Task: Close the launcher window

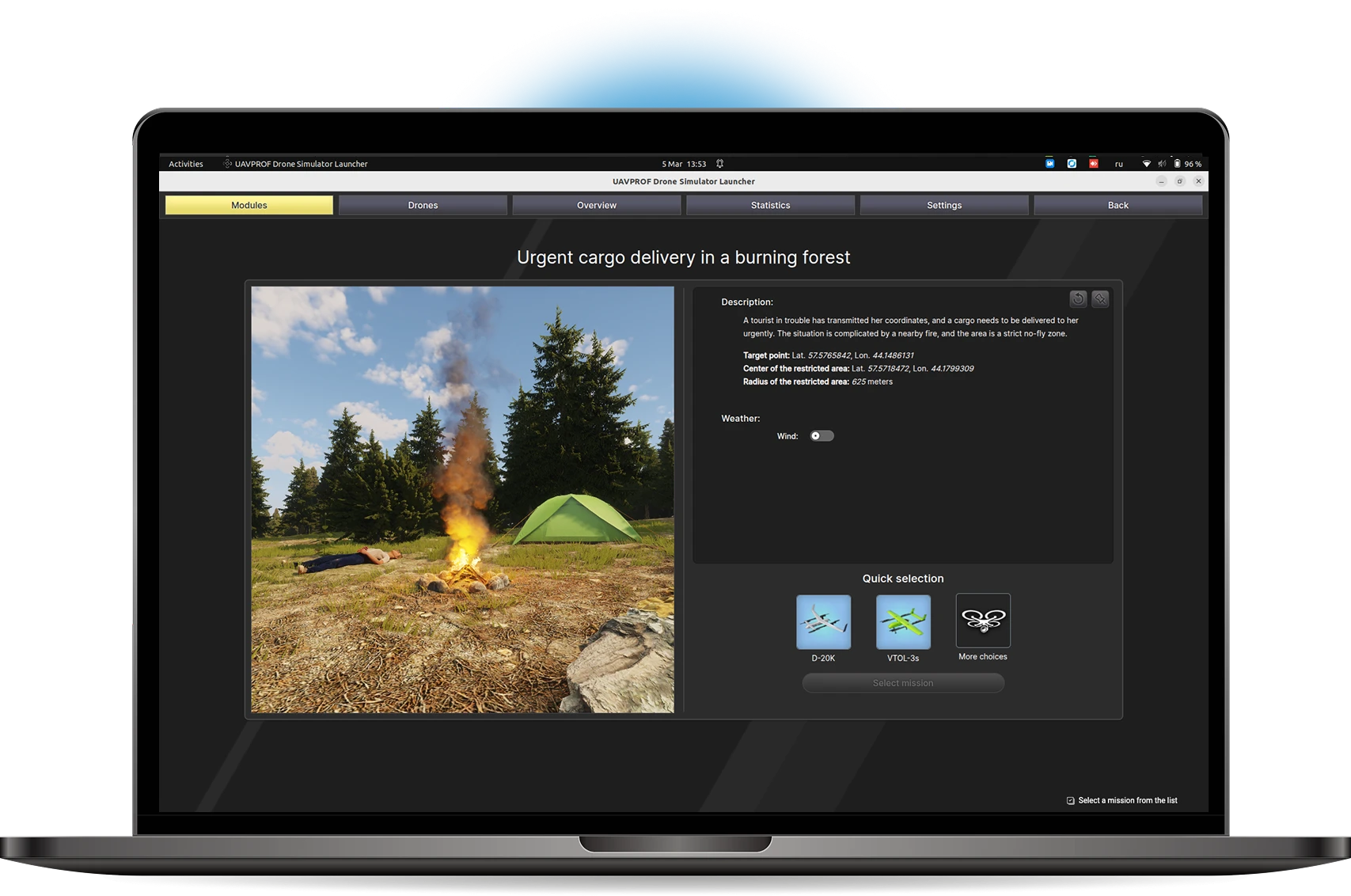Action: click(1199, 181)
